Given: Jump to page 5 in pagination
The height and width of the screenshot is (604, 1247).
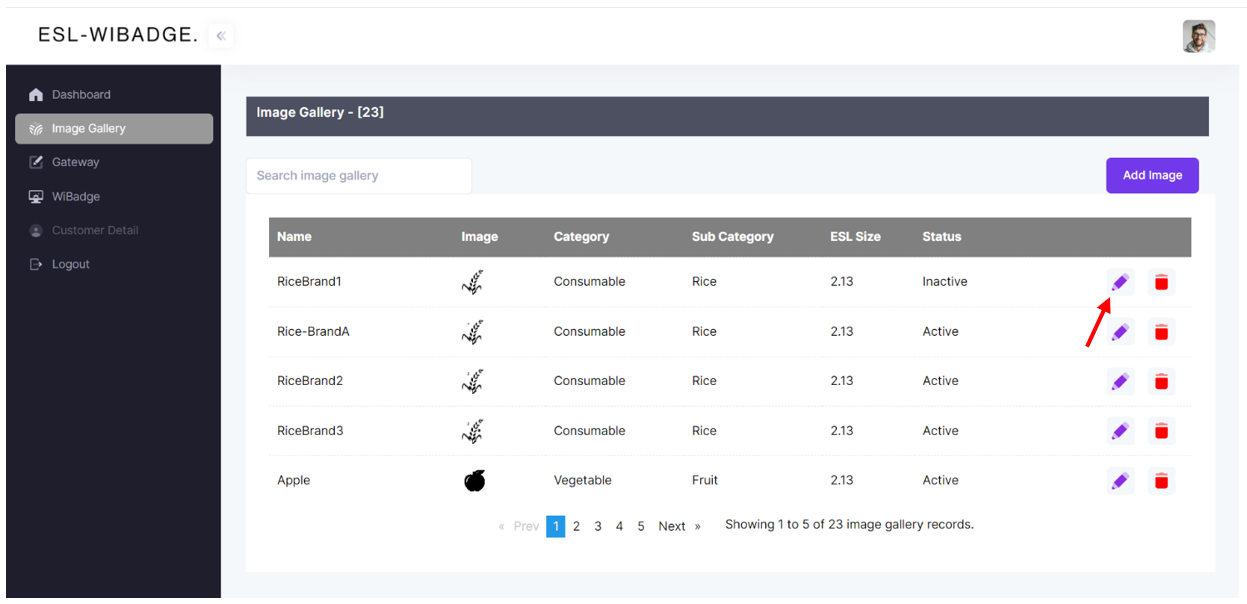Looking at the screenshot, I should coord(641,526).
